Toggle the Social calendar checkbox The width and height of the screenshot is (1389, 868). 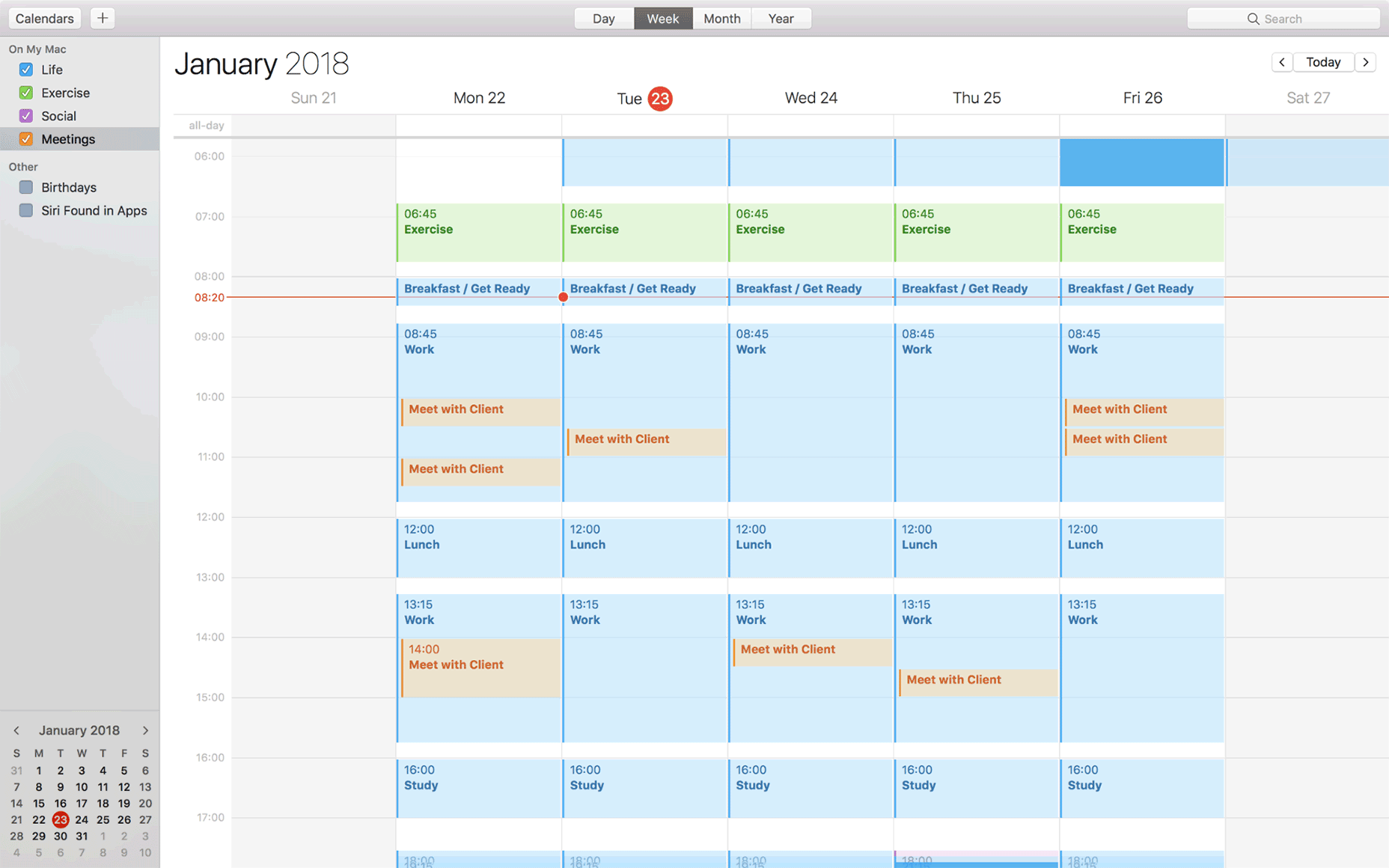(x=26, y=116)
